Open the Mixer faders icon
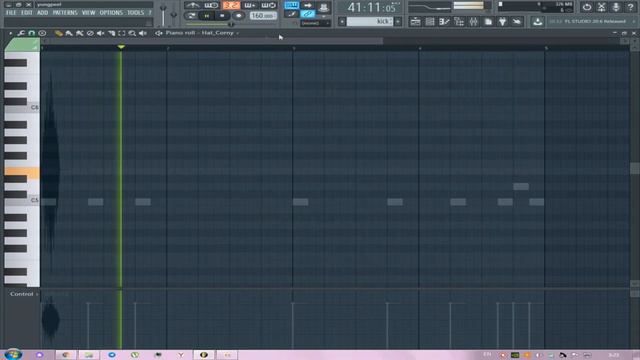640x360 pixels. click(x=473, y=22)
